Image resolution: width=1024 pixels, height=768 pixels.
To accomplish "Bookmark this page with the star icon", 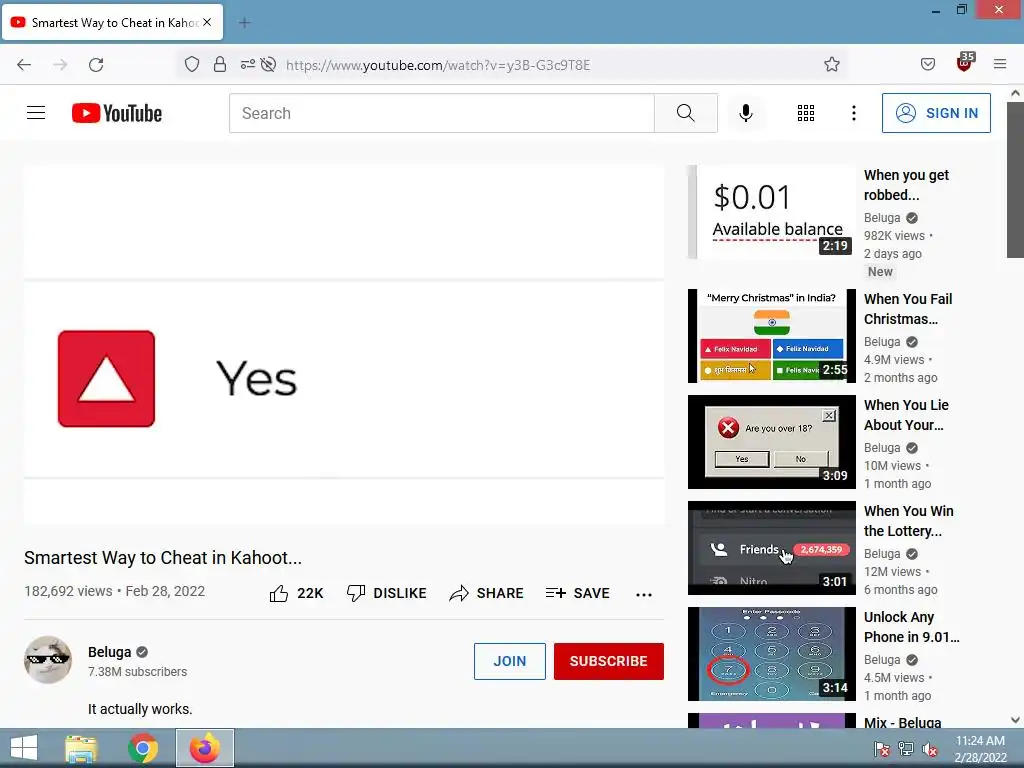I will coord(831,64).
